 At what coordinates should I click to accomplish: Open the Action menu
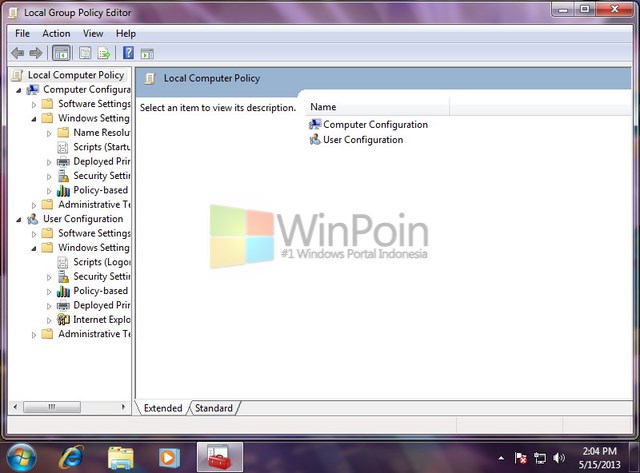click(x=56, y=33)
